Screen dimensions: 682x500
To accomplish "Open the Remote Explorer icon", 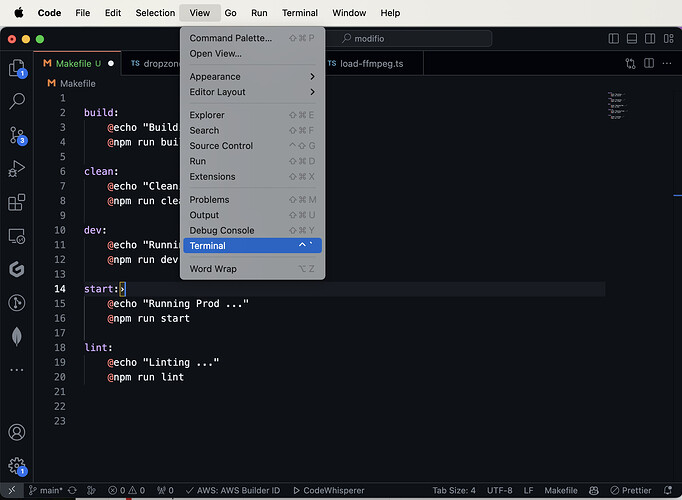I will pyautogui.click(x=17, y=236).
